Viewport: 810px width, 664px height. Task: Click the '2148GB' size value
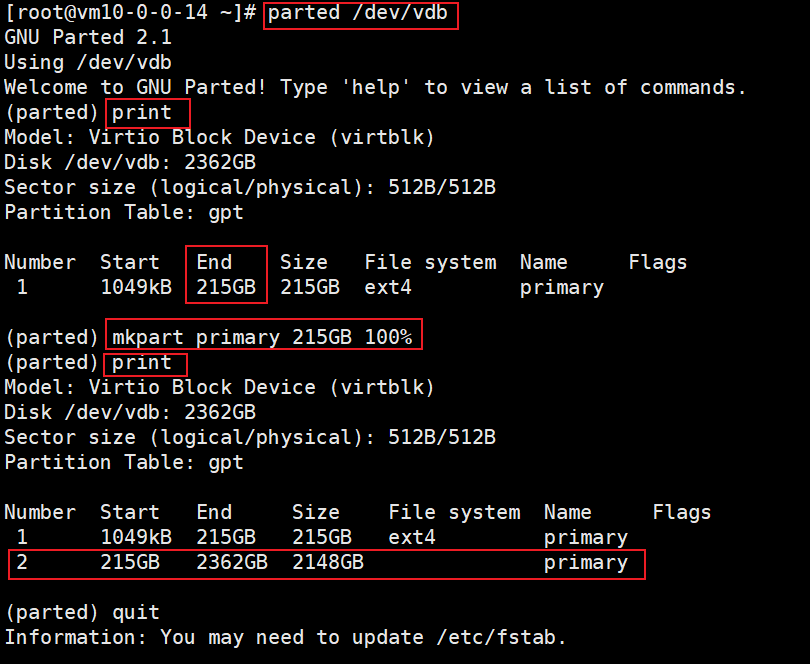pos(328,562)
